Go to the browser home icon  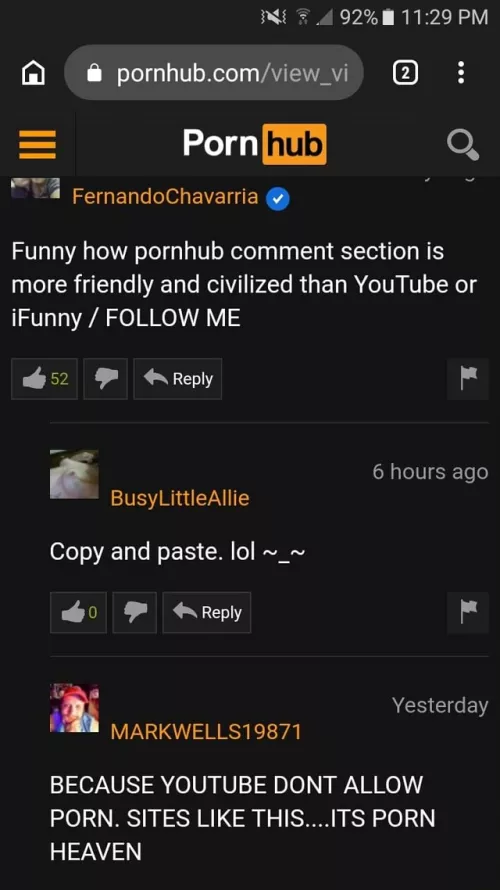pos(33,73)
